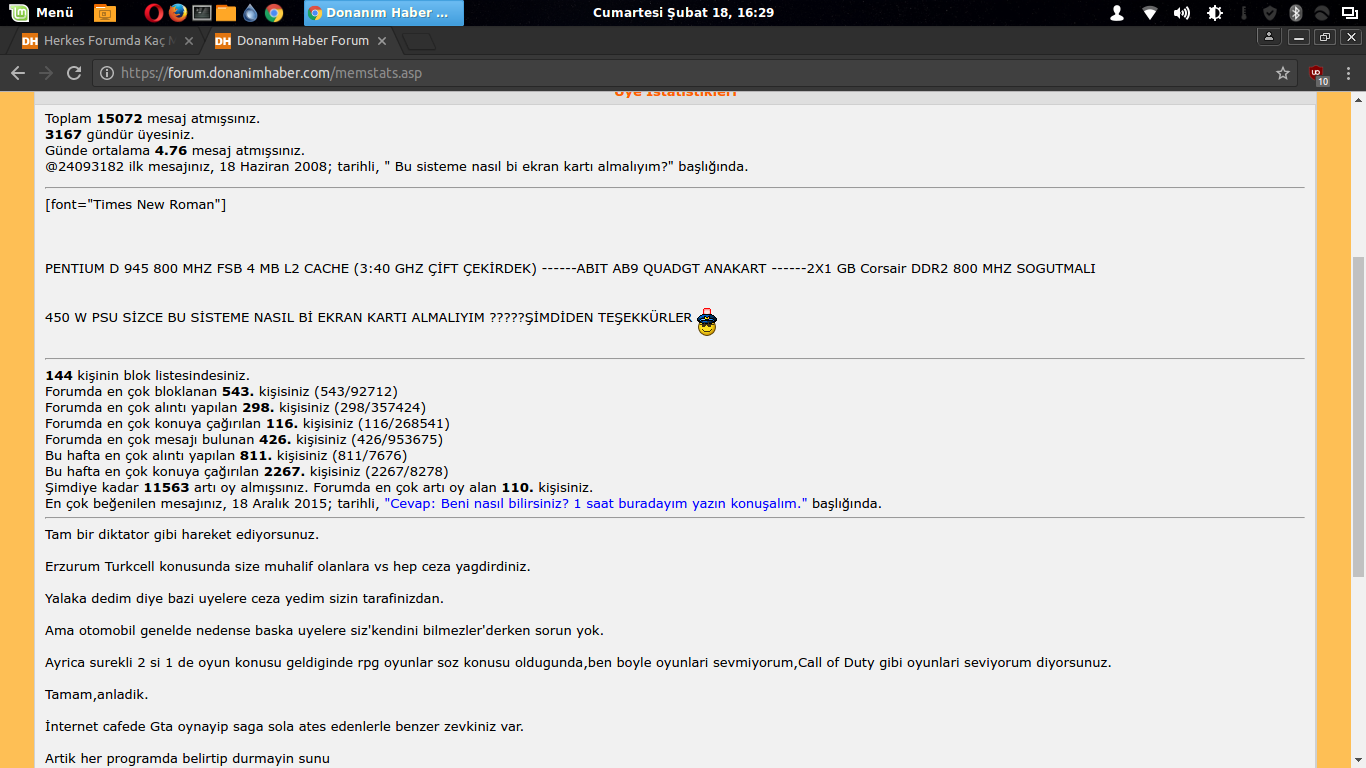Click the temperature sensor tray icon
This screenshot has height=768, width=1366.
(1243, 13)
